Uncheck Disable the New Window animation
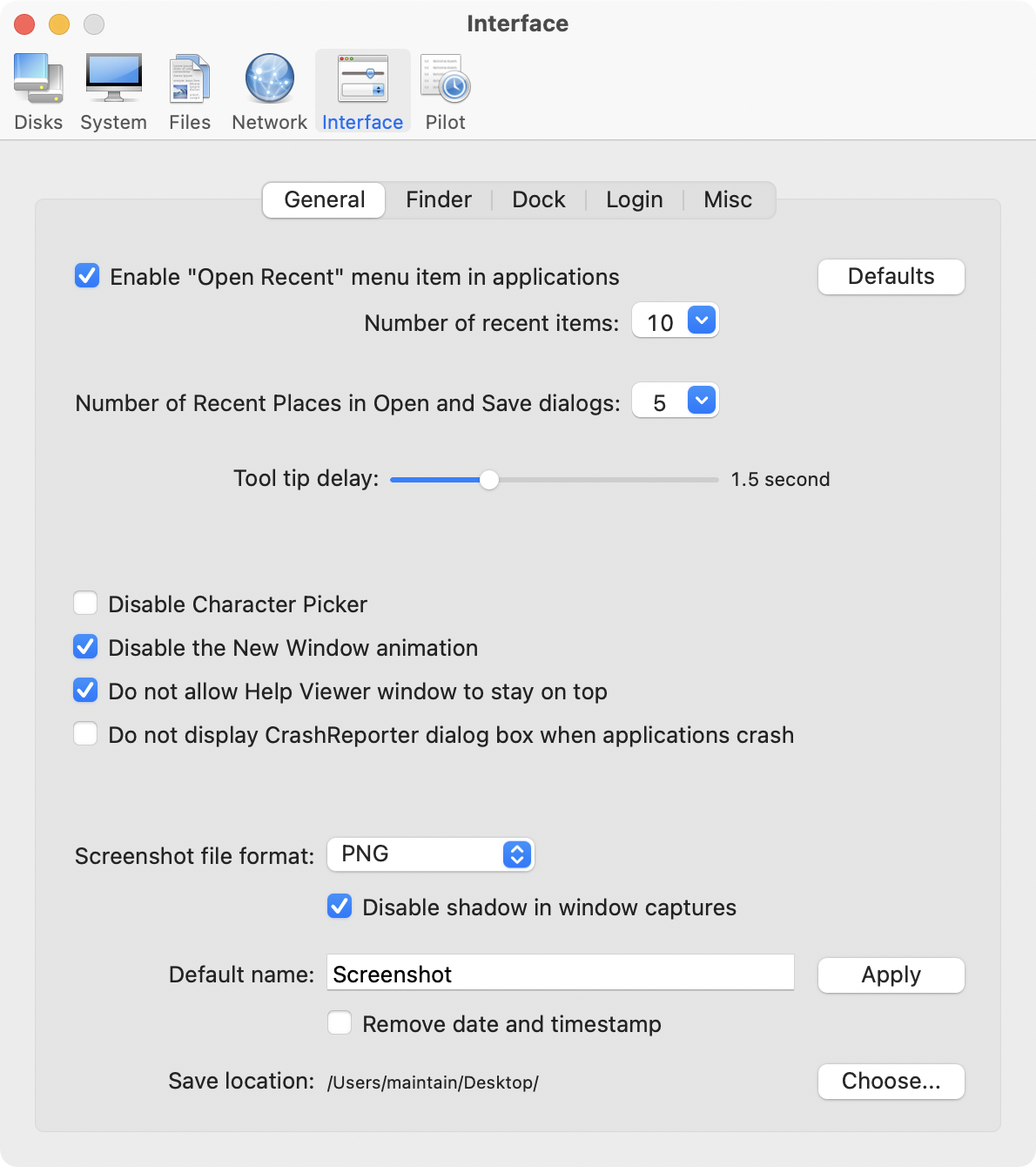 tap(85, 647)
